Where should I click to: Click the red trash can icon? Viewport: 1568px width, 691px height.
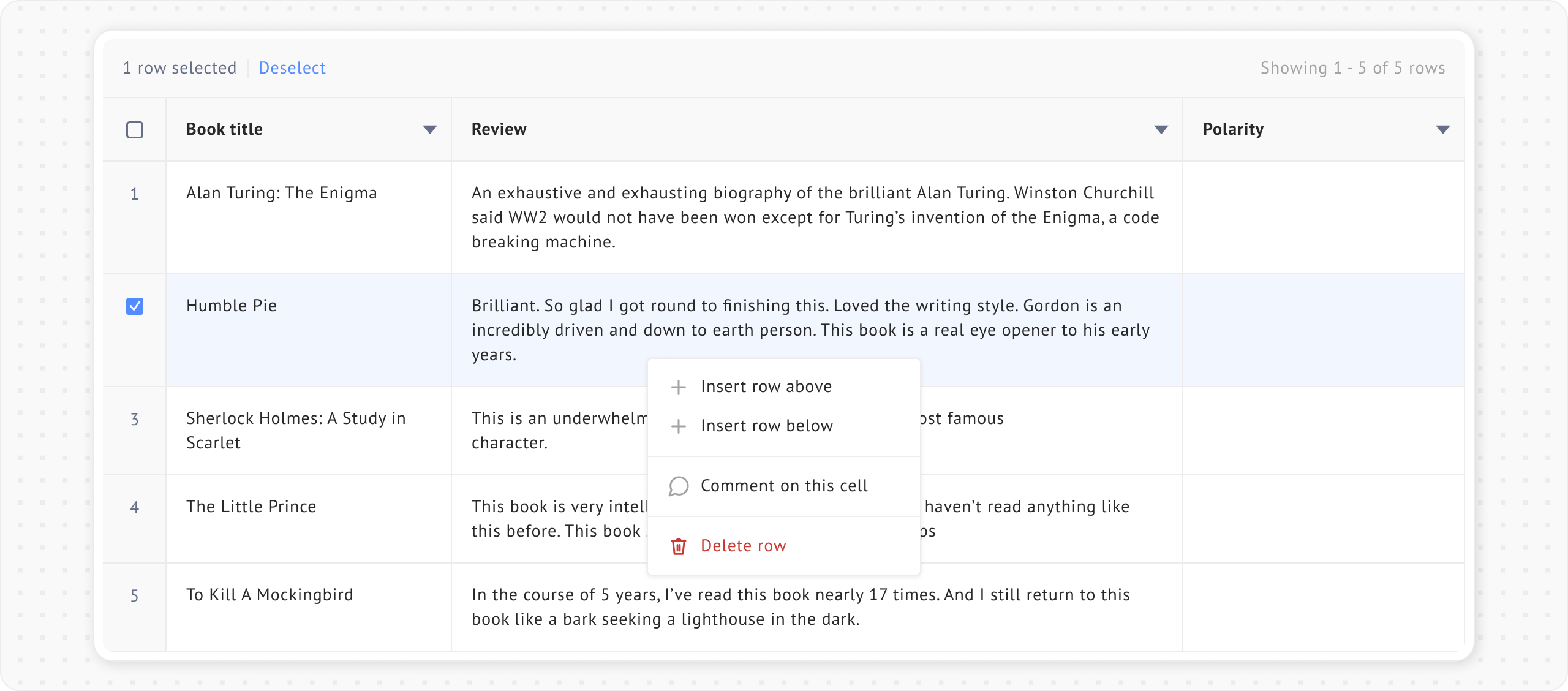[x=678, y=546]
